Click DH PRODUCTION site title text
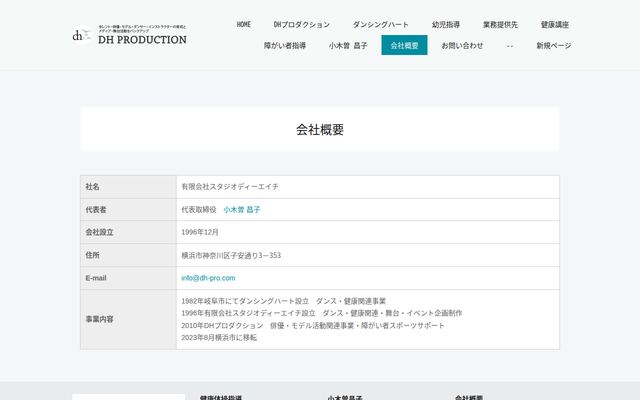 point(142,40)
